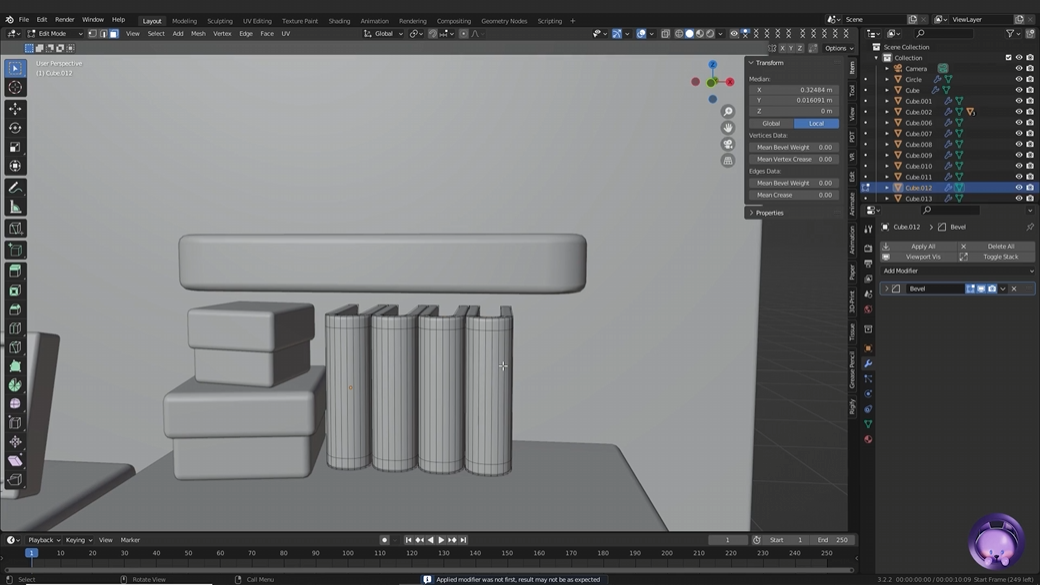Switch to face select mode
The width and height of the screenshot is (1040, 585).
click(x=114, y=34)
